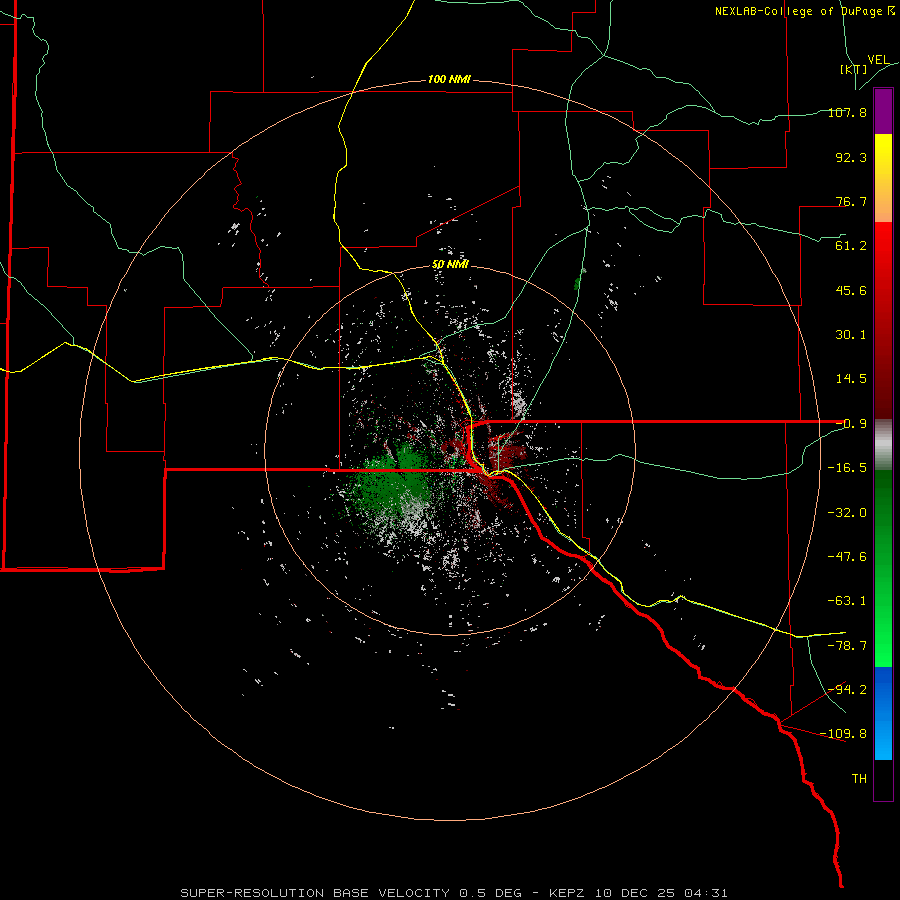
Task: Click the -47.6 legend value
Action: (x=847, y=557)
